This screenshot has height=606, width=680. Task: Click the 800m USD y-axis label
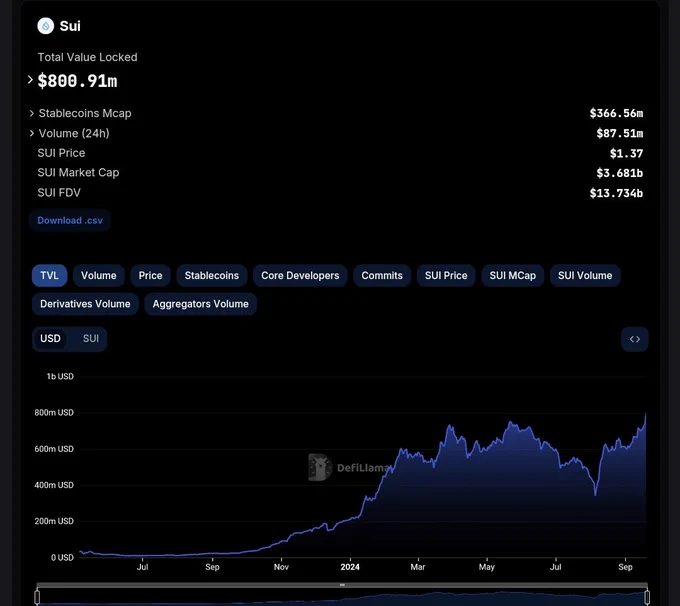(54, 413)
